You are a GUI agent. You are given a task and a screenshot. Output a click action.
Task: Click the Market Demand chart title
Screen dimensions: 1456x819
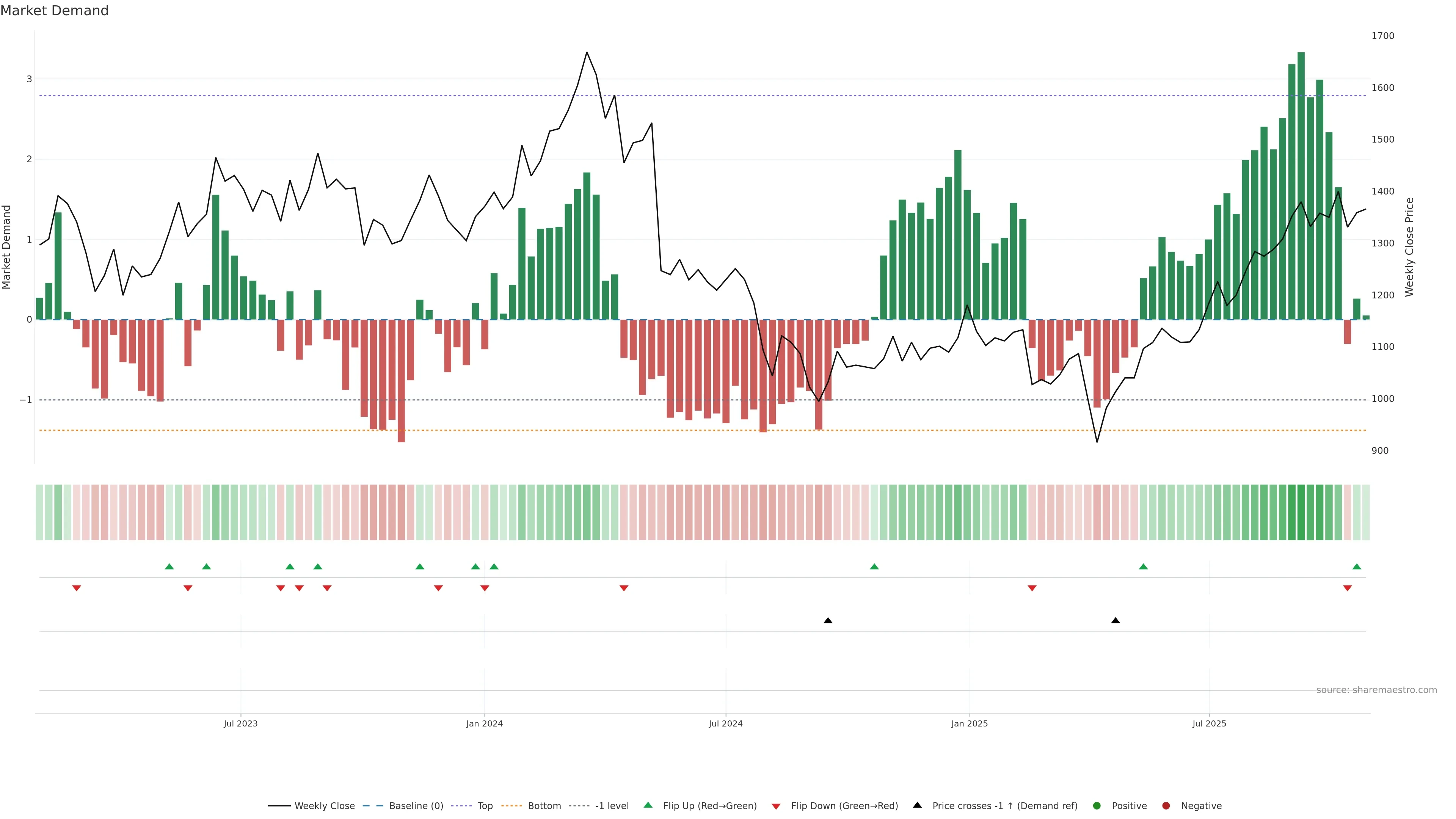(54, 11)
